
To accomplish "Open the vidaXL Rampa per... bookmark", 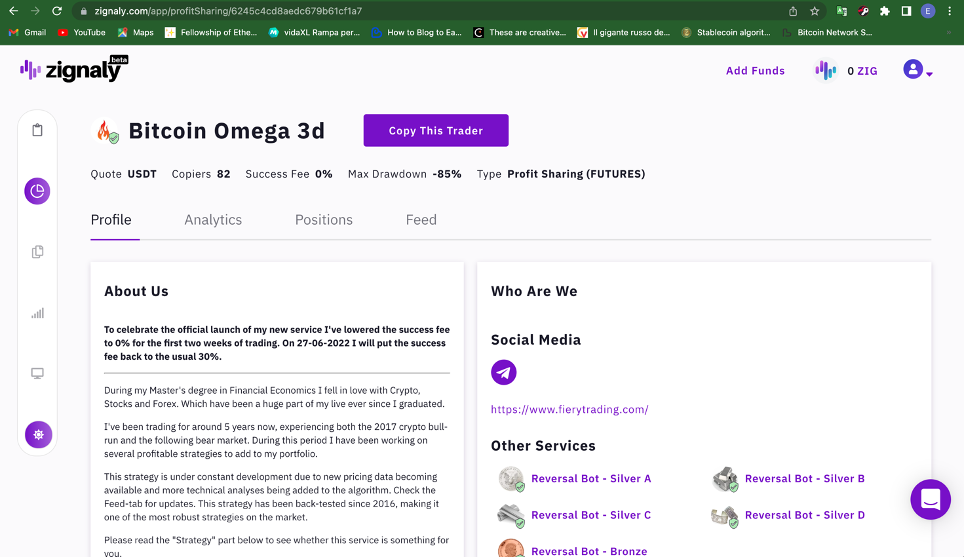I will [314, 33].
